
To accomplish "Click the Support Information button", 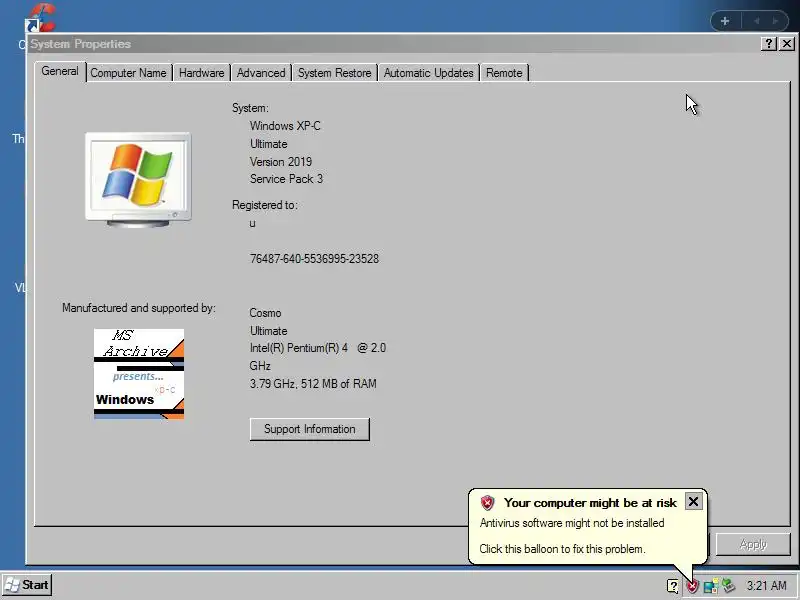I will click(310, 429).
